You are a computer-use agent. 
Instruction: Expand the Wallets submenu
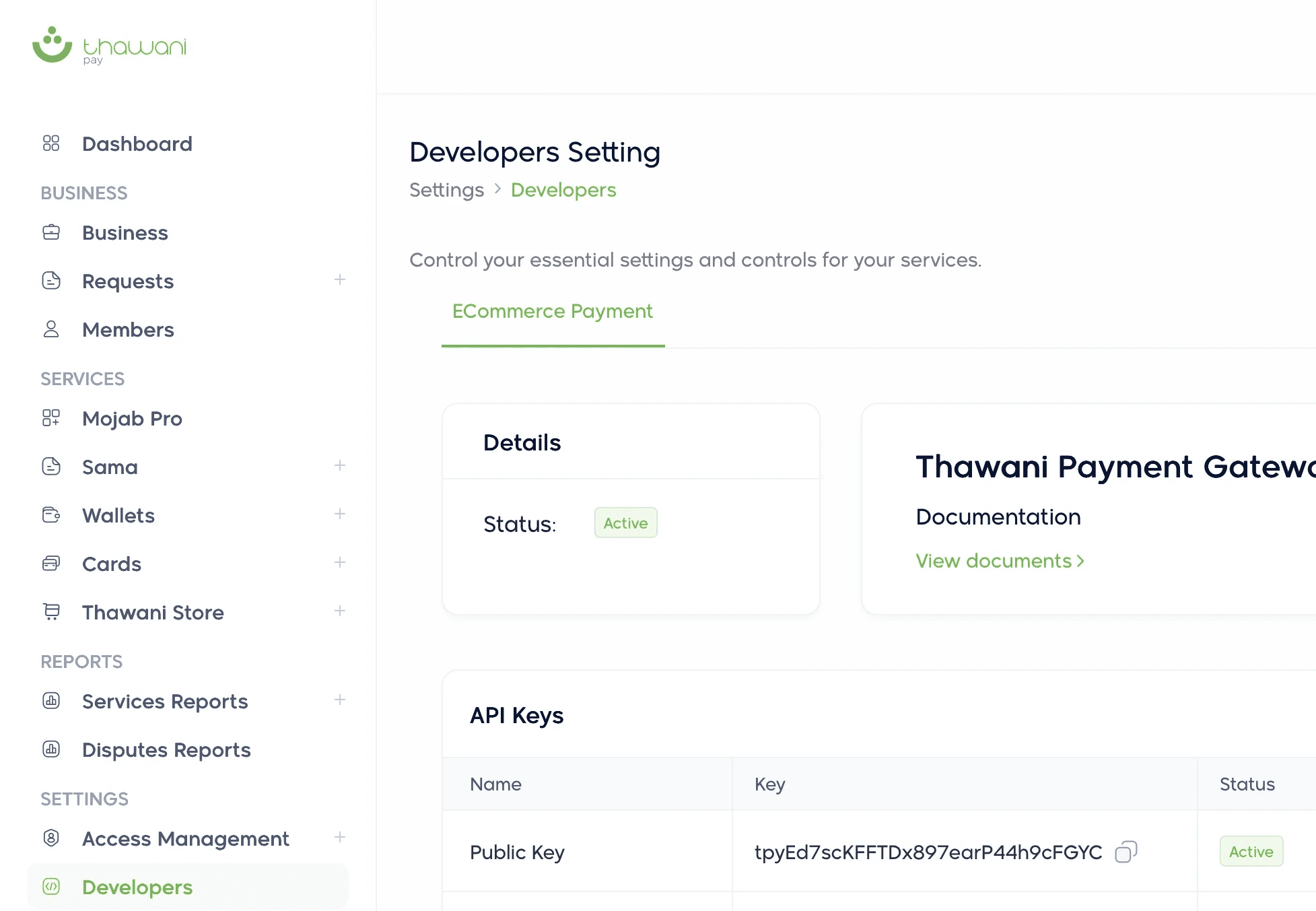(x=340, y=514)
